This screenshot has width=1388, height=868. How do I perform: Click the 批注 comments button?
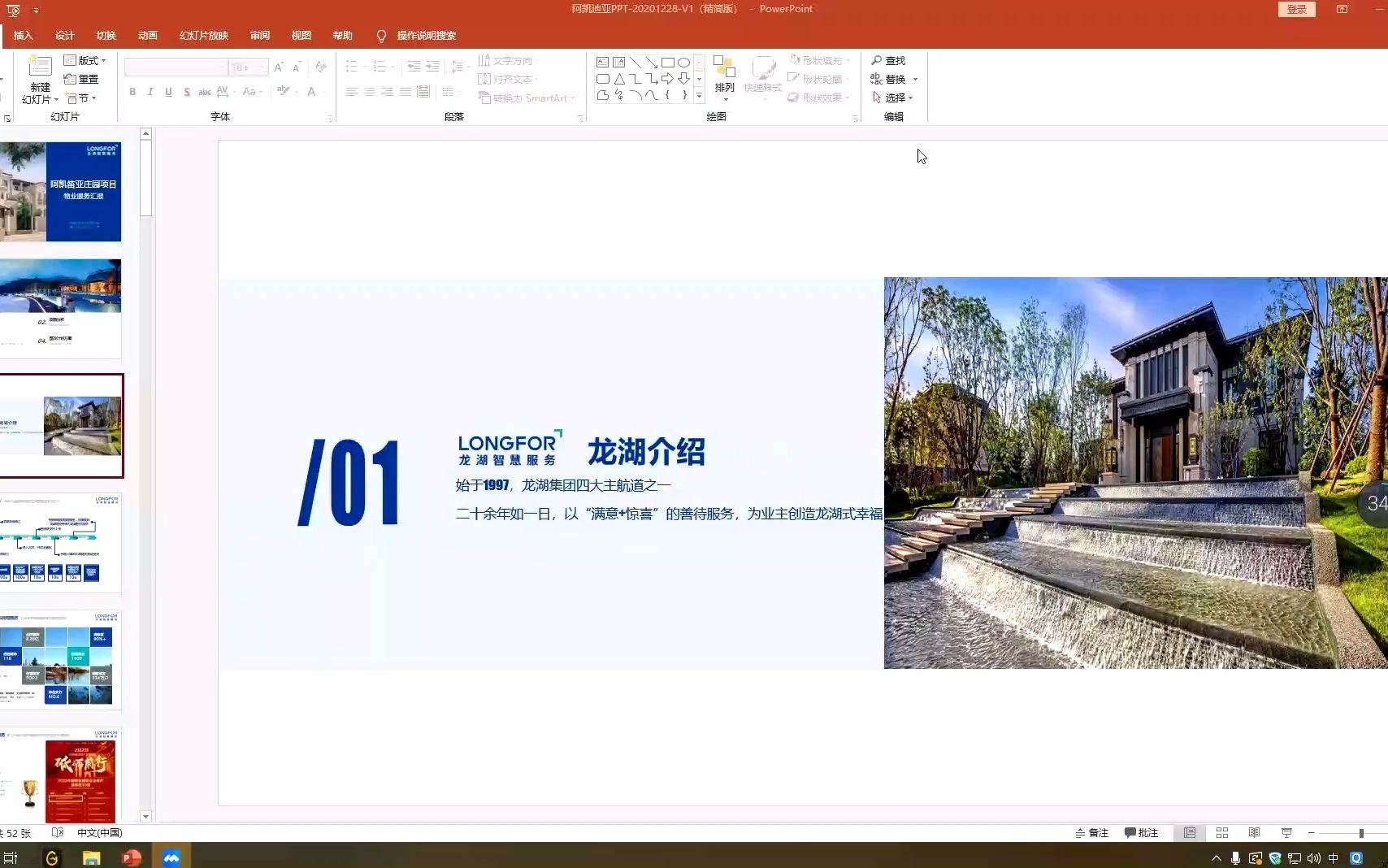pos(1141,832)
